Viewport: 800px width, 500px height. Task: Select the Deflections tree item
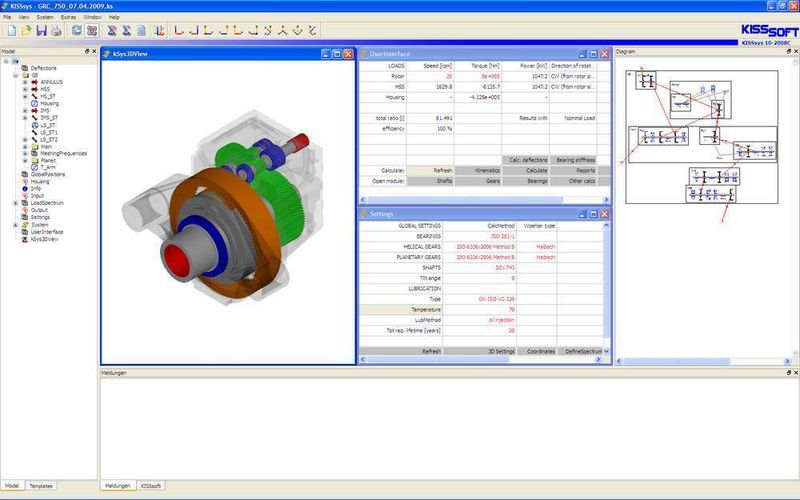(x=43, y=68)
